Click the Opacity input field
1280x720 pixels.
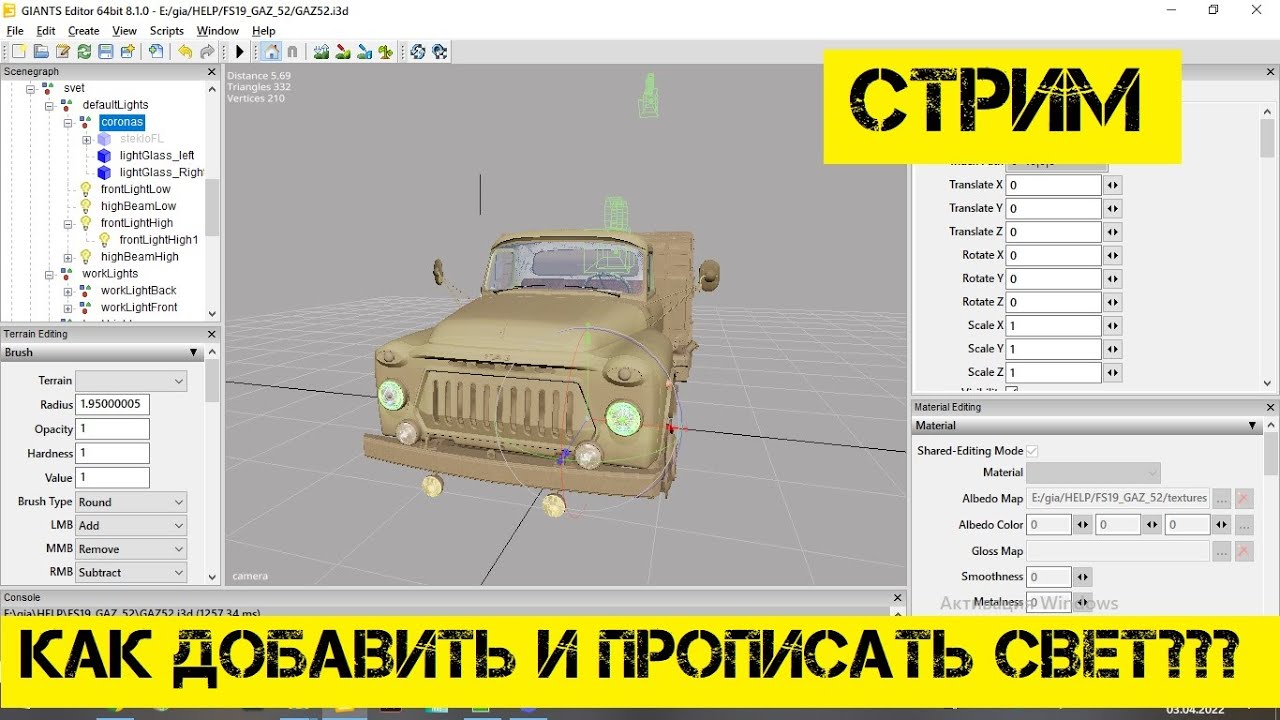pyautogui.click(x=113, y=429)
